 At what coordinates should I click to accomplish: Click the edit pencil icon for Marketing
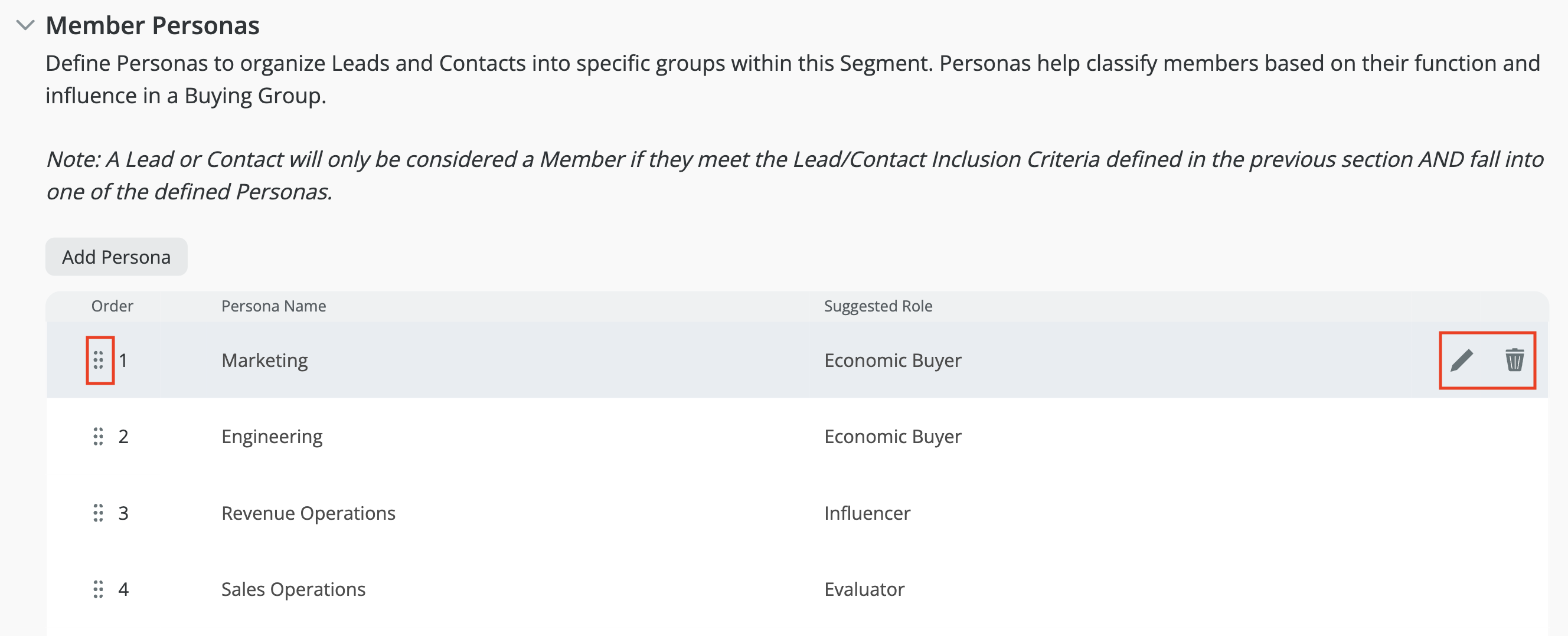pos(1462,360)
